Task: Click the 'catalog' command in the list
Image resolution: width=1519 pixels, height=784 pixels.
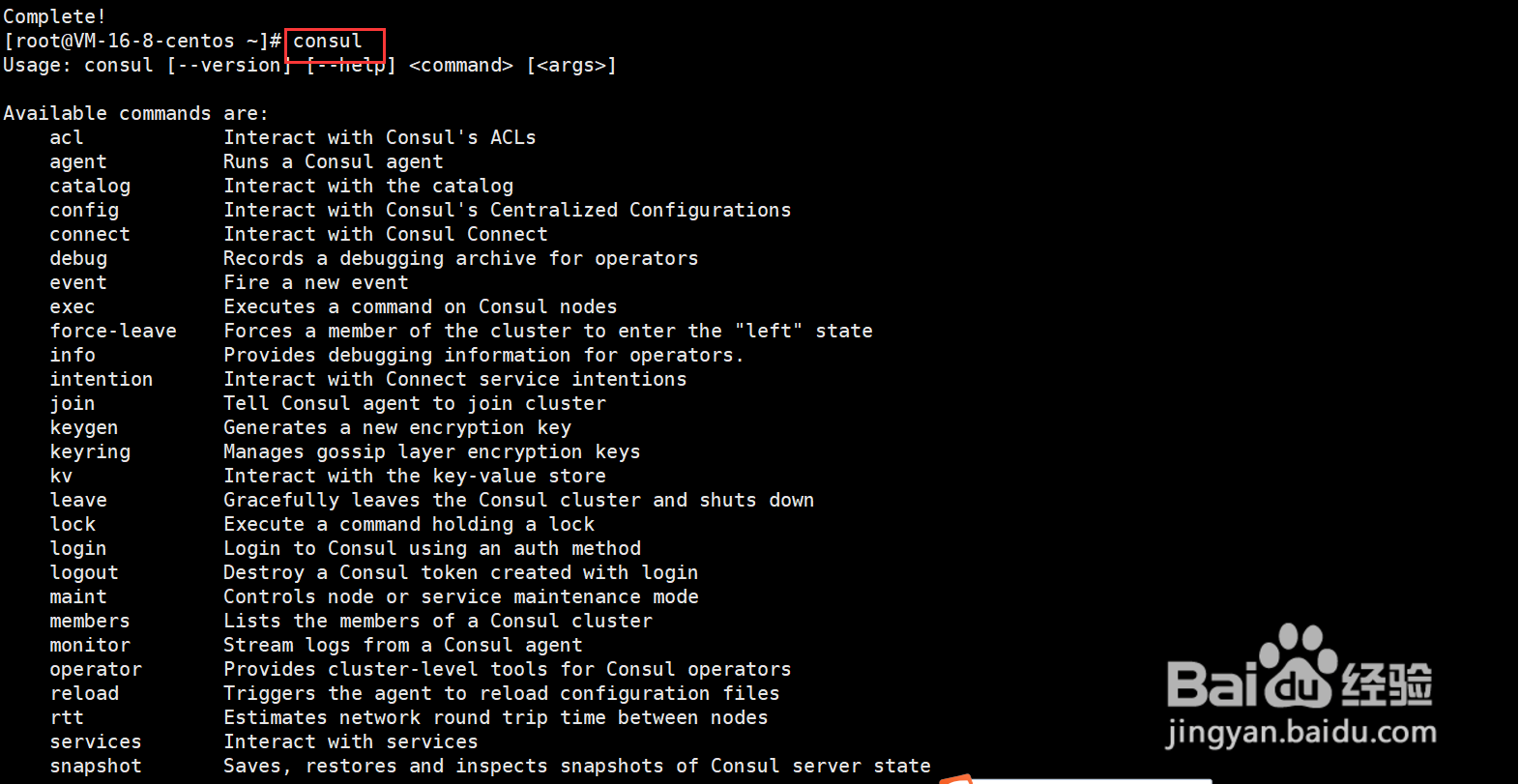Action: click(x=90, y=186)
